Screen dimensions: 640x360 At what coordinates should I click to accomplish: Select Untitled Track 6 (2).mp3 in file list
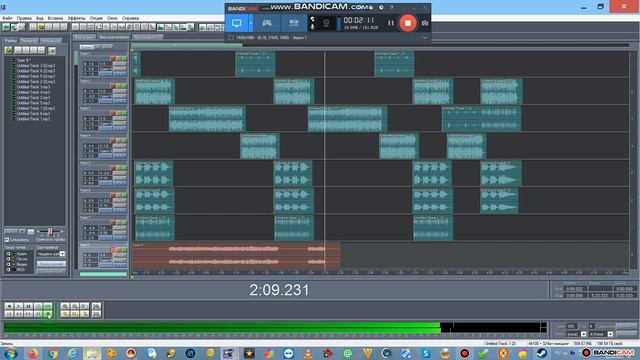coord(36,71)
